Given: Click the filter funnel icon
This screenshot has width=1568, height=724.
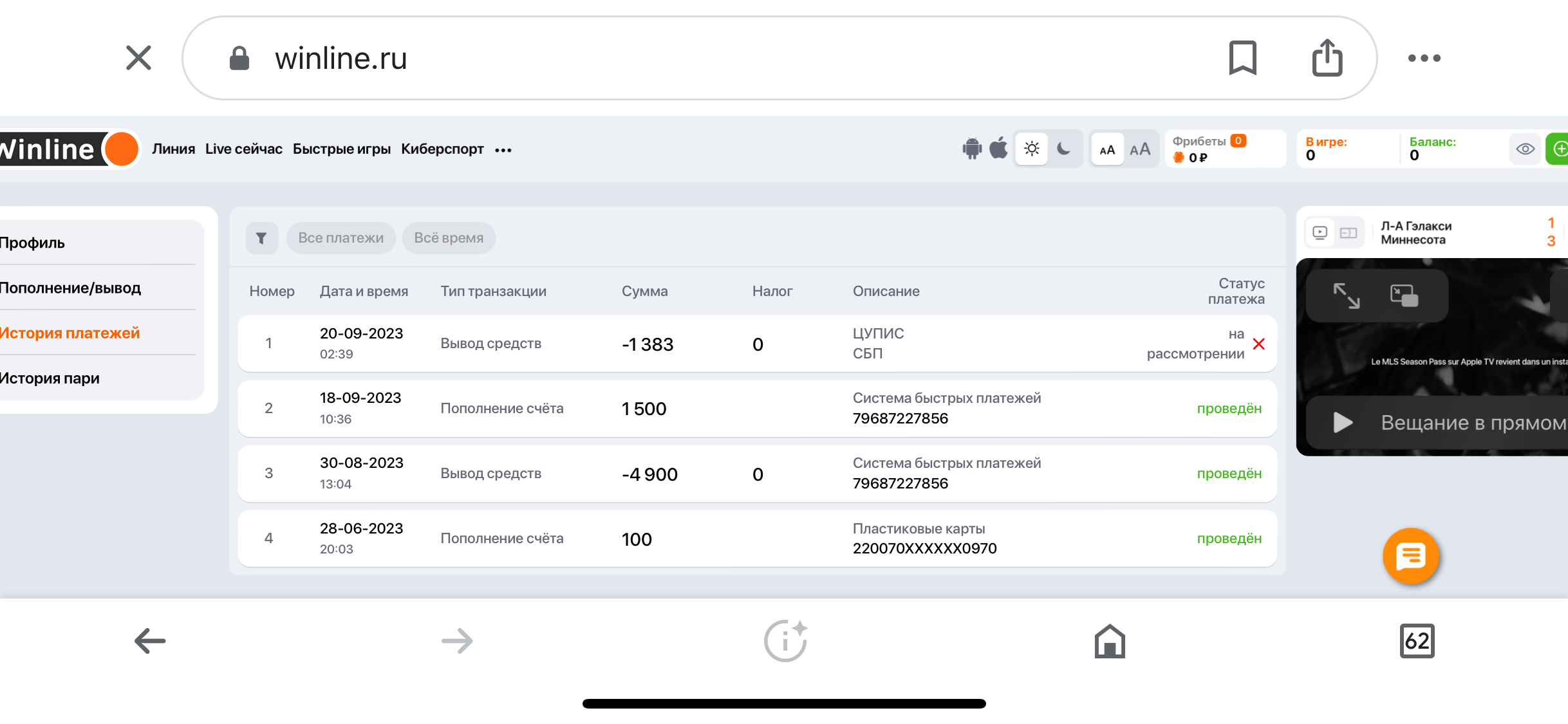Looking at the screenshot, I should (x=261, y=238).
